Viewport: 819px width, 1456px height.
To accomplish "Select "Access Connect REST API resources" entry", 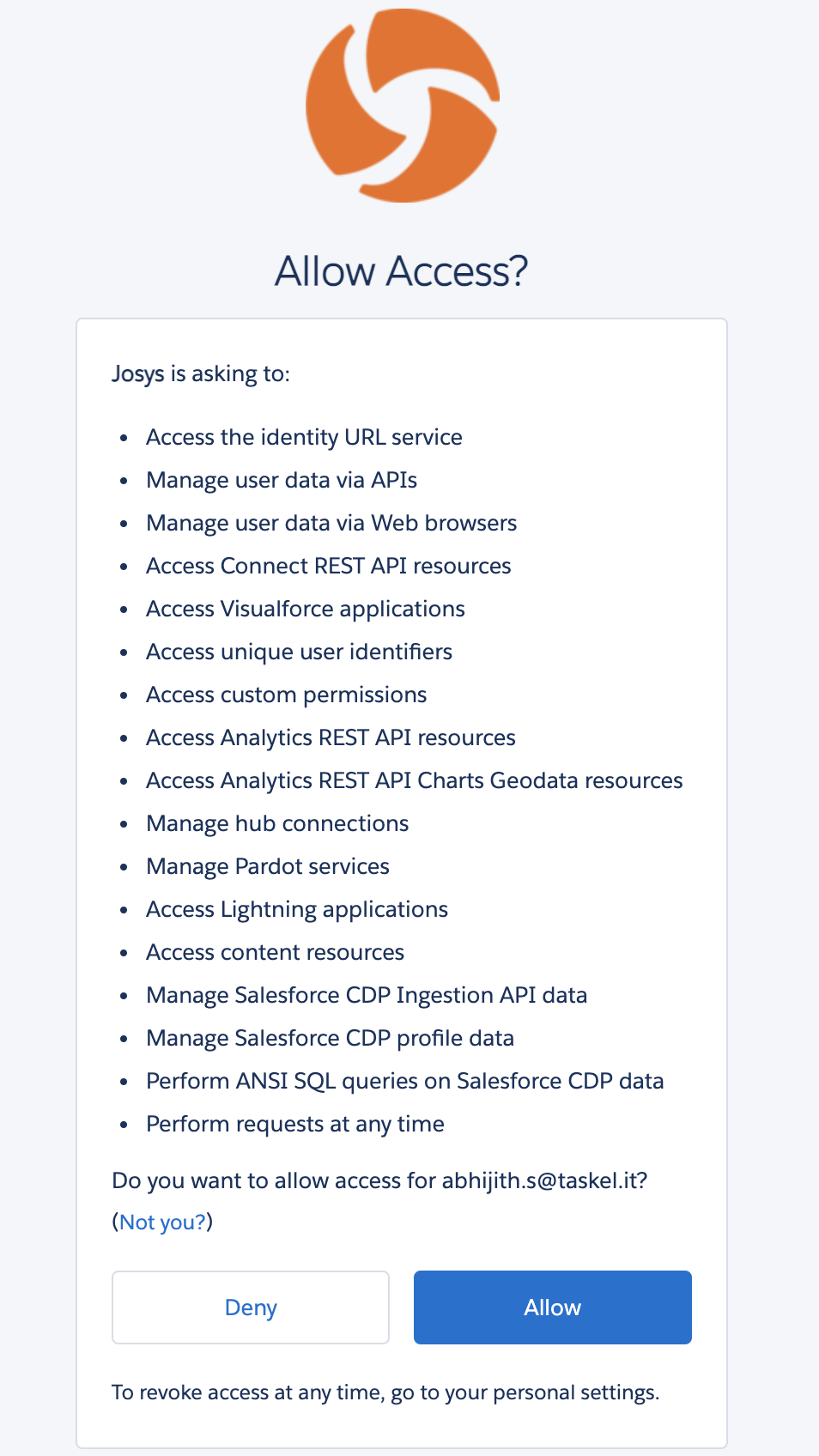I will click(x=328, y=566).
